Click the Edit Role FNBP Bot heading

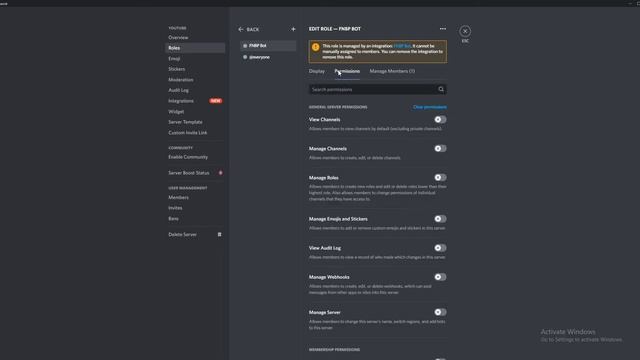tap(335, 29)
